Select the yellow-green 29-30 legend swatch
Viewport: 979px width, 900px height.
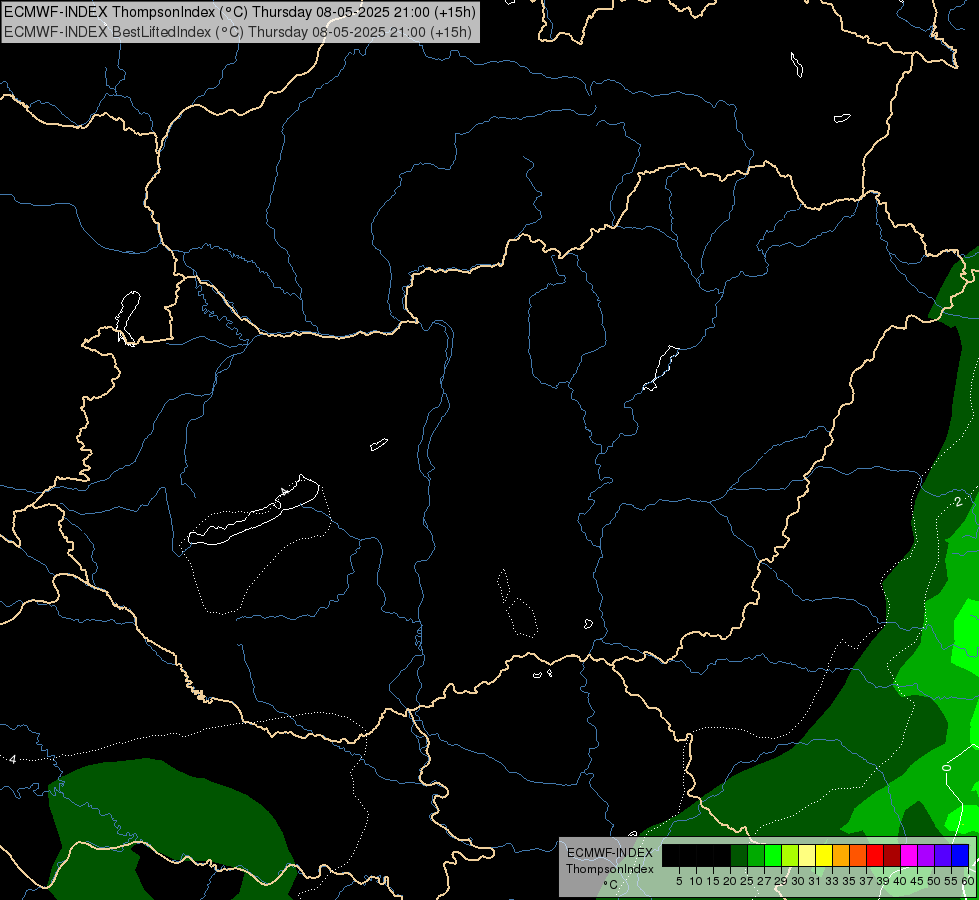point(790,855)
